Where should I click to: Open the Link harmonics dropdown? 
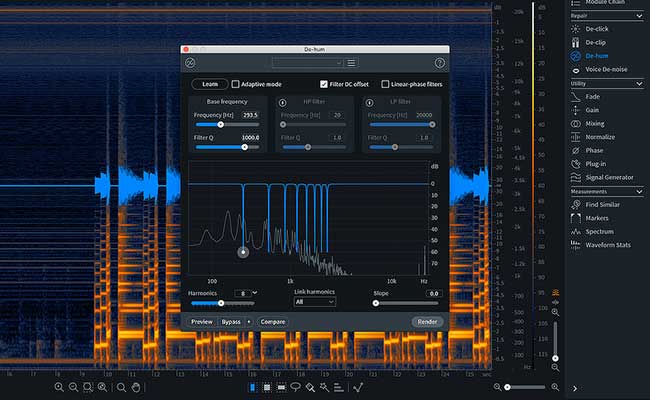pos(314,301)
